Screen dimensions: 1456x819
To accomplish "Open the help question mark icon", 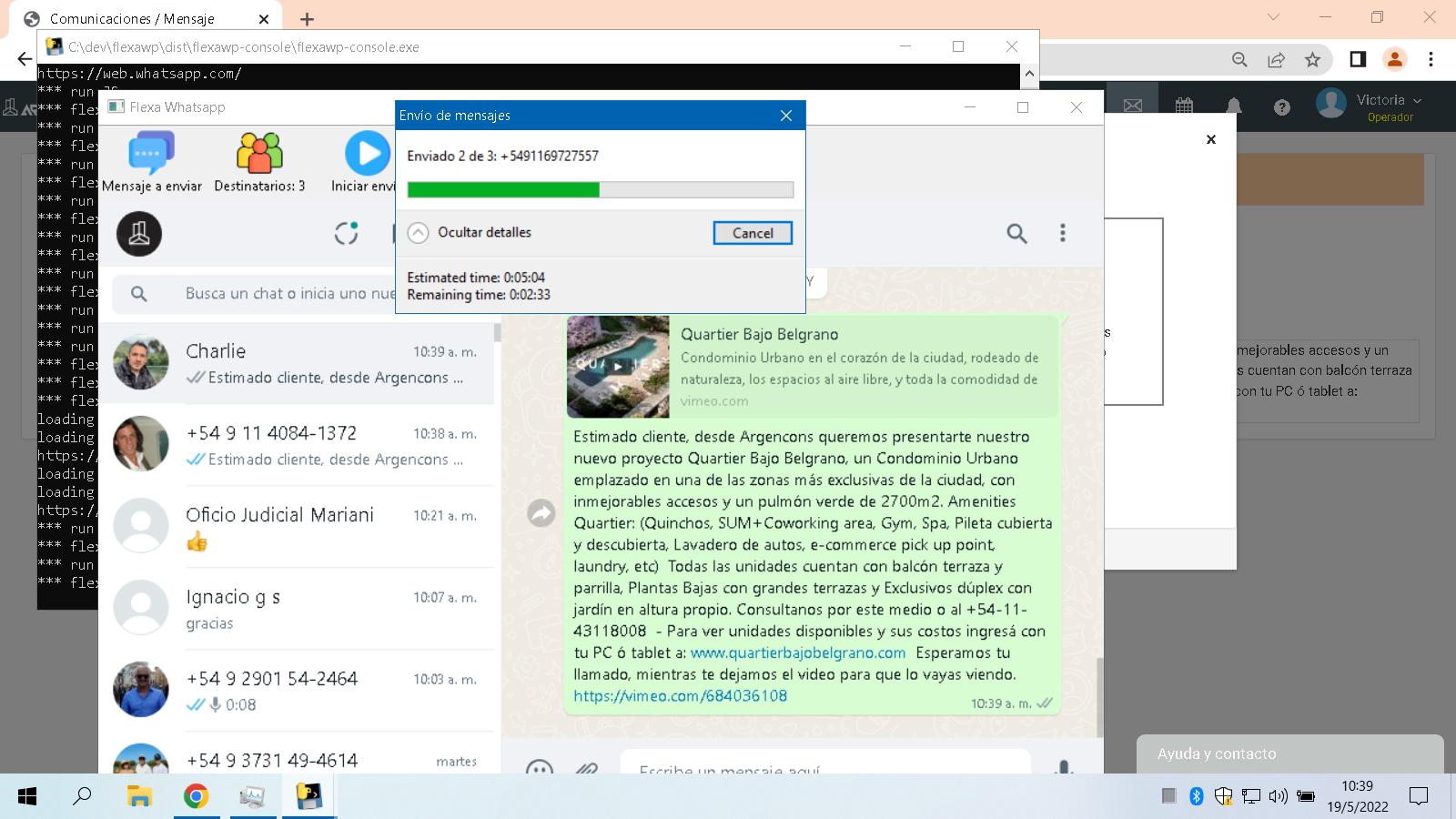I will pyautogui.click(x=1282, y=107).
